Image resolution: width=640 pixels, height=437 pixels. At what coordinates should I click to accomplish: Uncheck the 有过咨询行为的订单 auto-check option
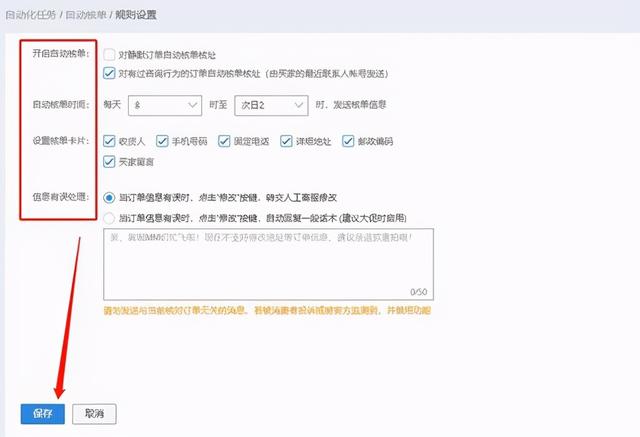[x=109, y=73]
